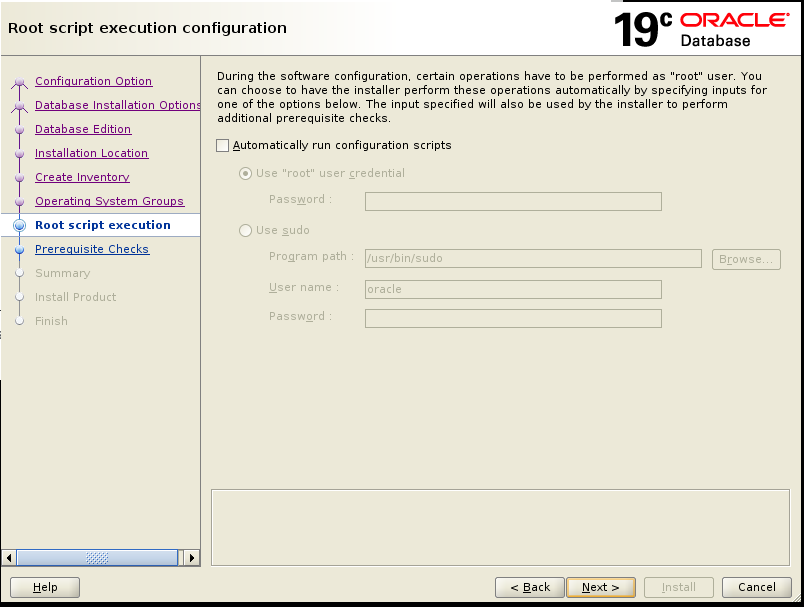Image resolution: width=804 pixels, height=607 pixels.
Task: Navigate to Database Installation Options
Action: click(x=117, y=105)
